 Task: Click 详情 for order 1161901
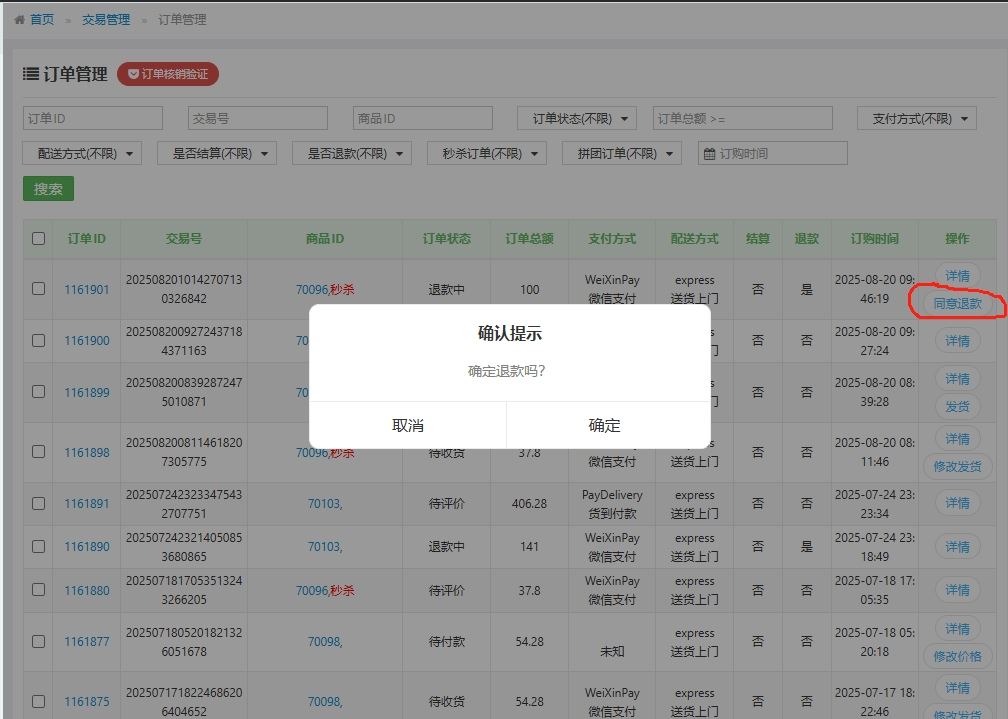957,276
